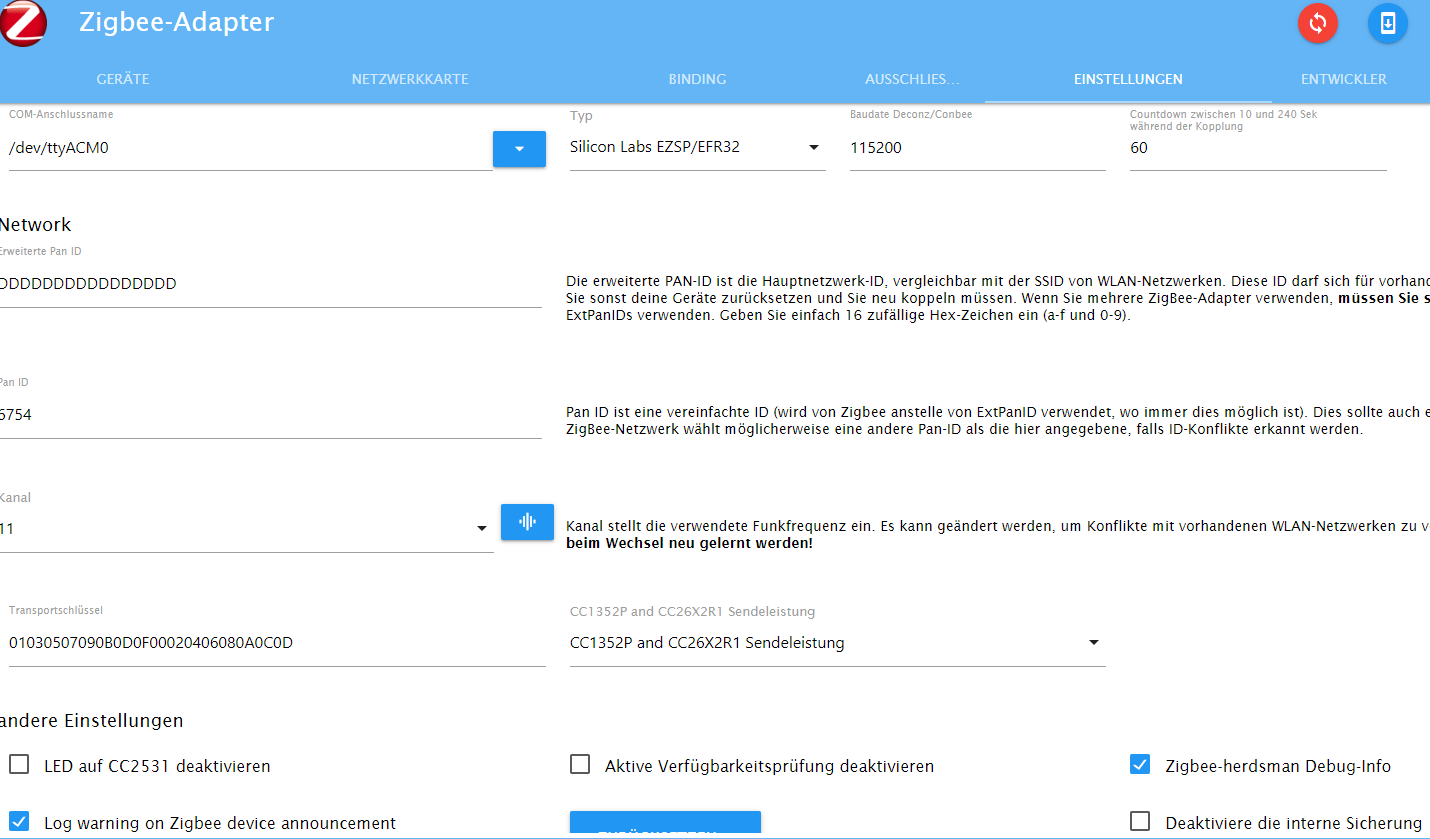1430x839 pixels.
Task: Tick Aktive Verfügbarkeitsprüfung deaktivieren checkbox
Action: click(x=580, y=765)
